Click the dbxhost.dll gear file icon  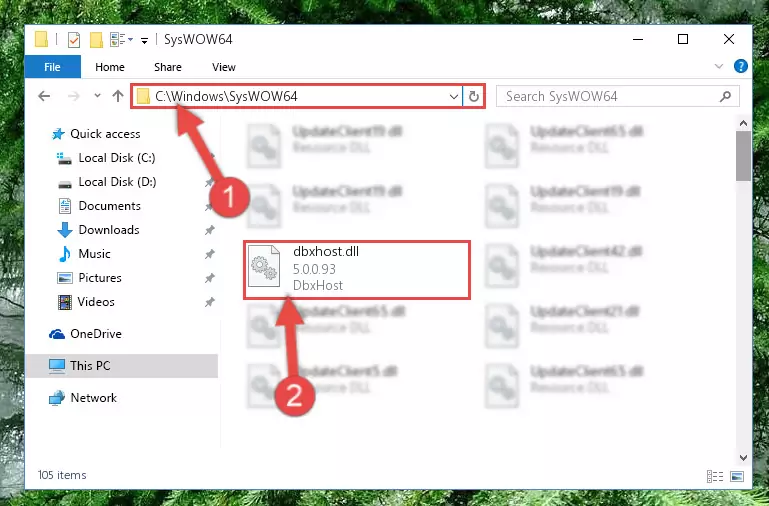coord(264,266)
